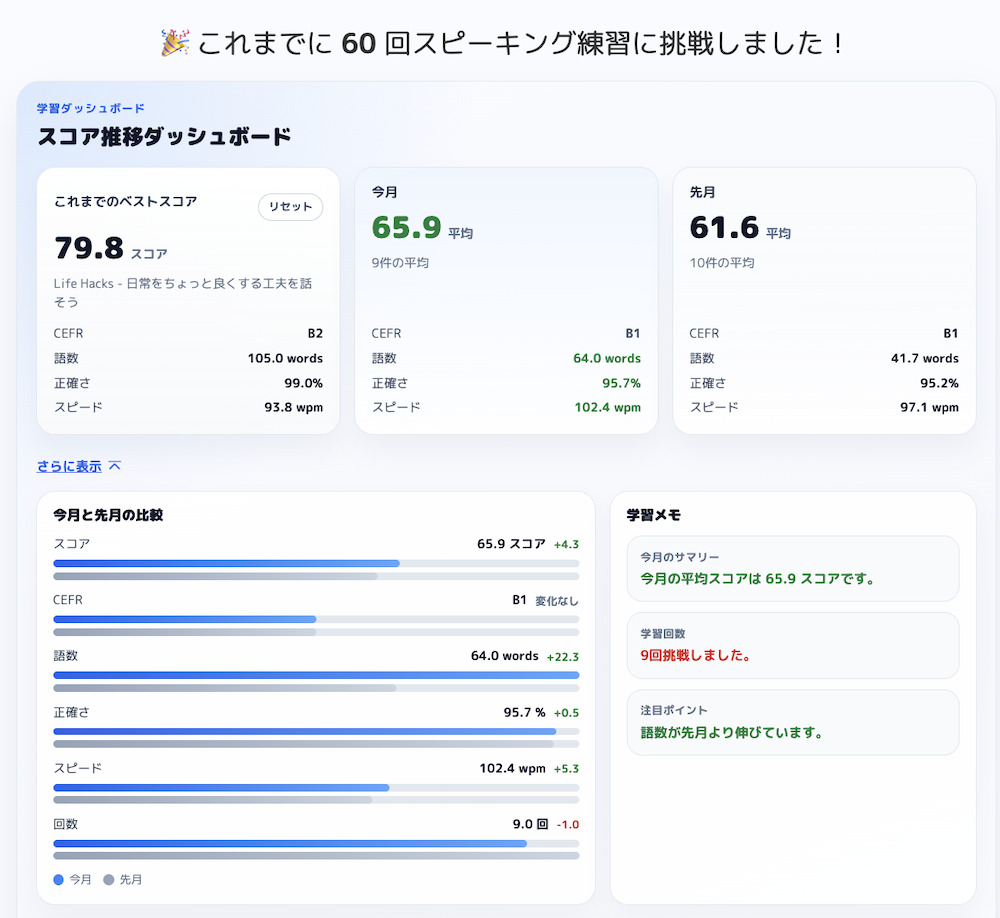Screen dimensions: 1000x918
Task: Select the 注目ポイント memo card
Action: coord(792,722)
